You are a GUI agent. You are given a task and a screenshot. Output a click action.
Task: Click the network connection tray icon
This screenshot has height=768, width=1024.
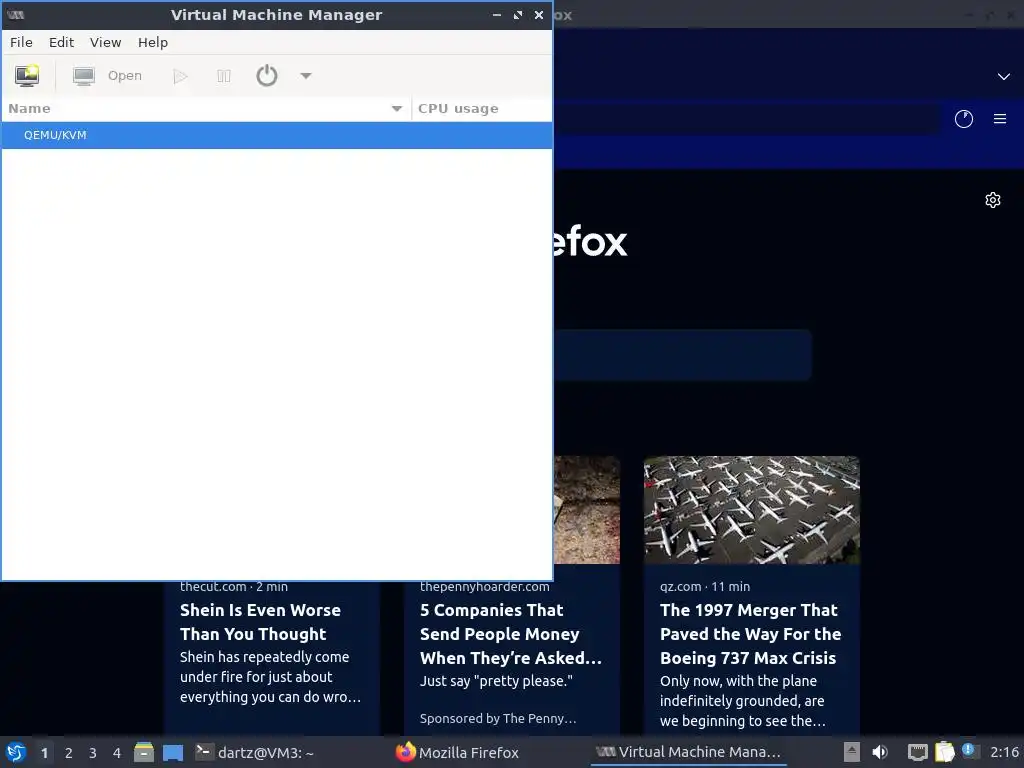(x=918, y=752)
